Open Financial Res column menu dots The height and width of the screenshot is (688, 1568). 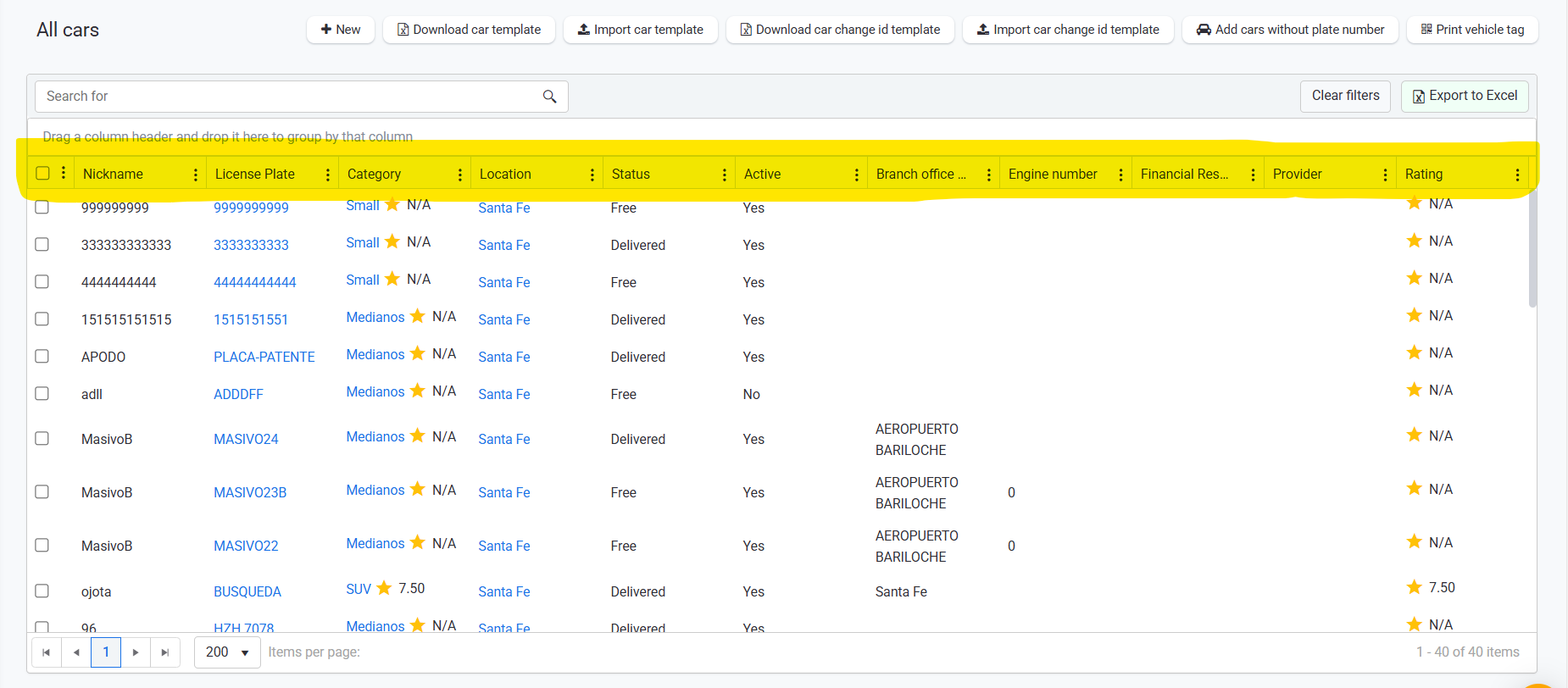coord(1254,175)
